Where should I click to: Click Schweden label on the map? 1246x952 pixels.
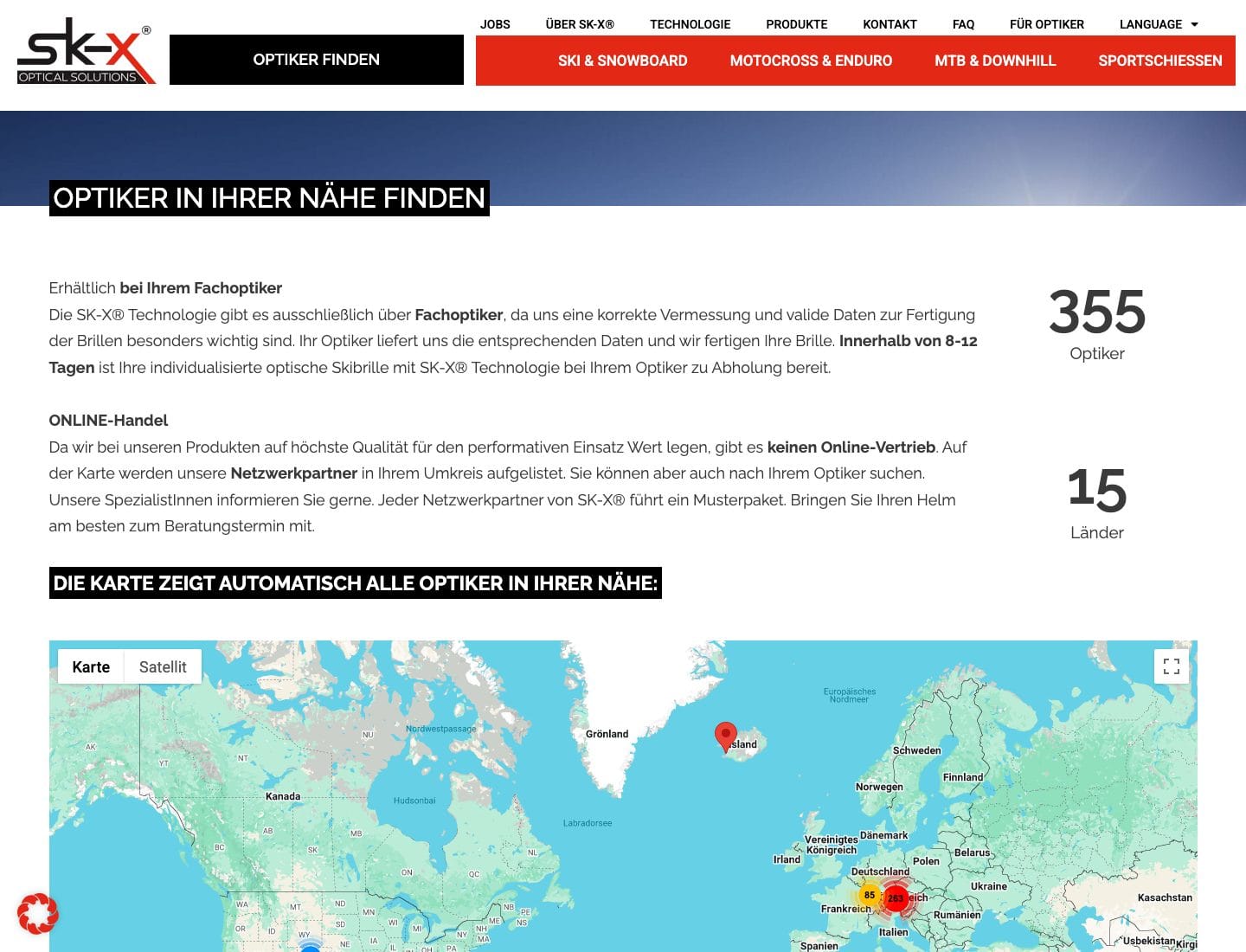(916, 750)
